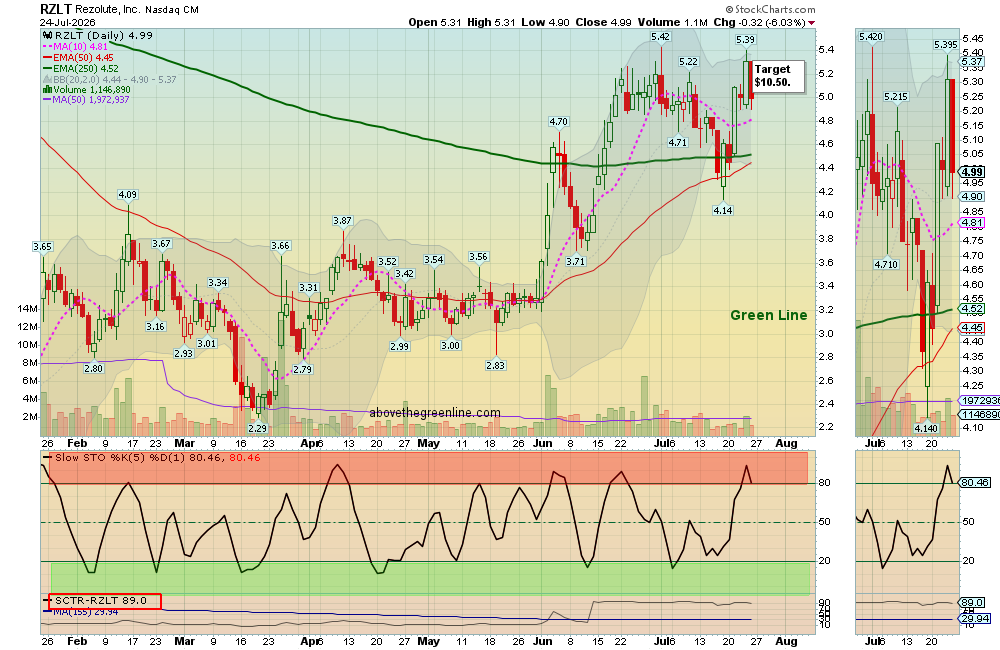Click the Slow STO %K(5) %D(1) indicator title
The image size is (1000, 650).
coord(153,457)
